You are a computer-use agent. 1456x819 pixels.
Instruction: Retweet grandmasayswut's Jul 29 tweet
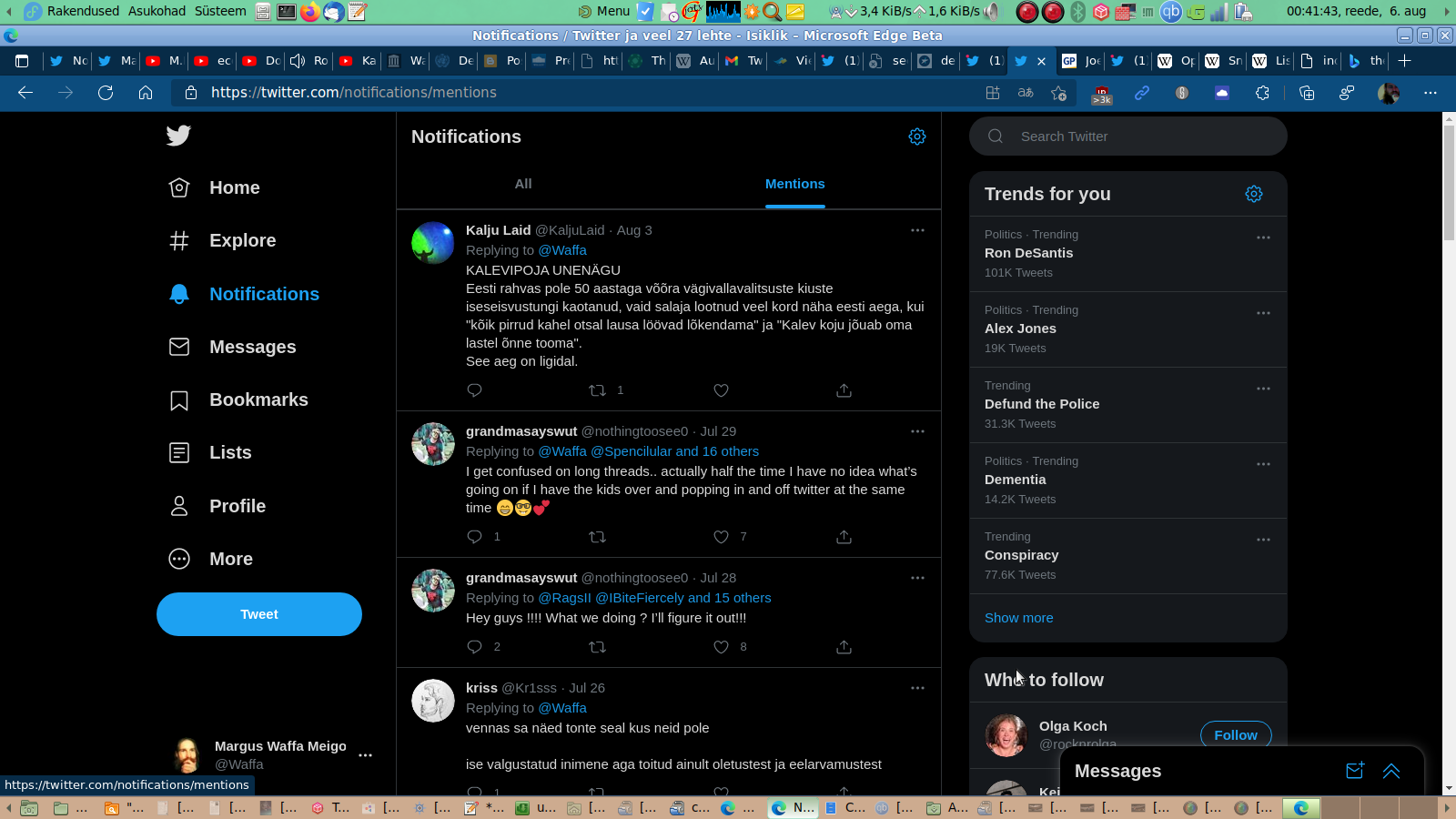point(597,537)
